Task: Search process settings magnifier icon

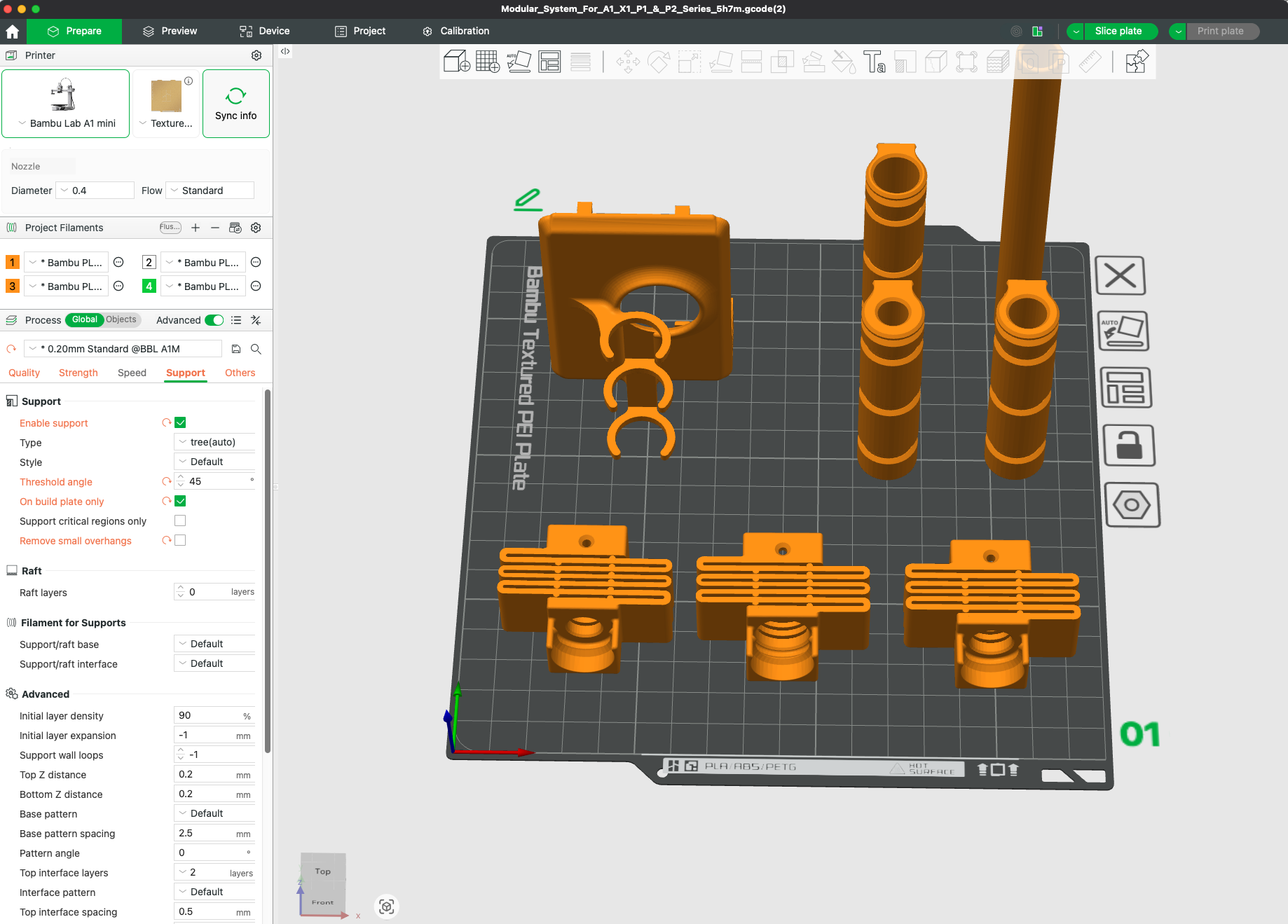Action: (x=256, y=349)
